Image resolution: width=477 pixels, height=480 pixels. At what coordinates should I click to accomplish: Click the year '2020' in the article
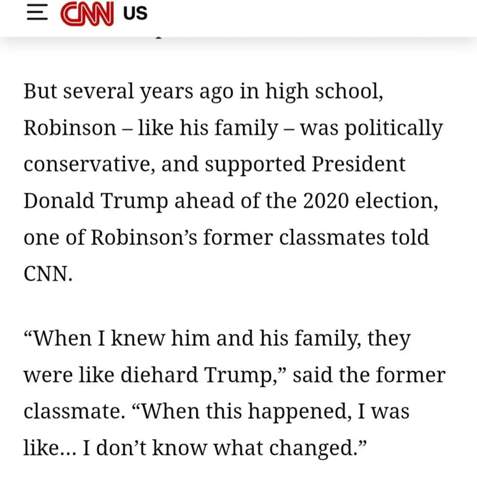pyautogui.click(x=326, y=201)
